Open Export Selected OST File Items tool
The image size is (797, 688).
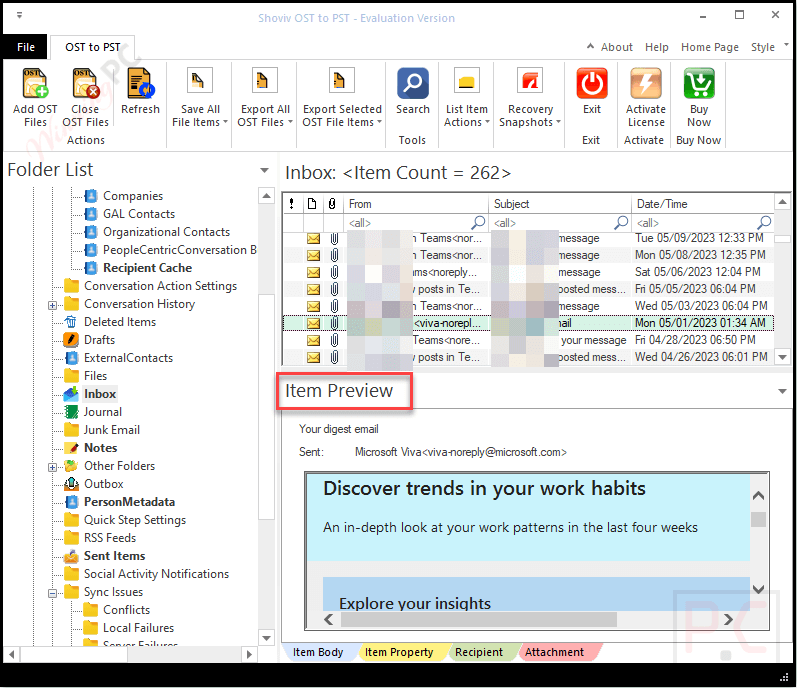click(x=342, y=98)
